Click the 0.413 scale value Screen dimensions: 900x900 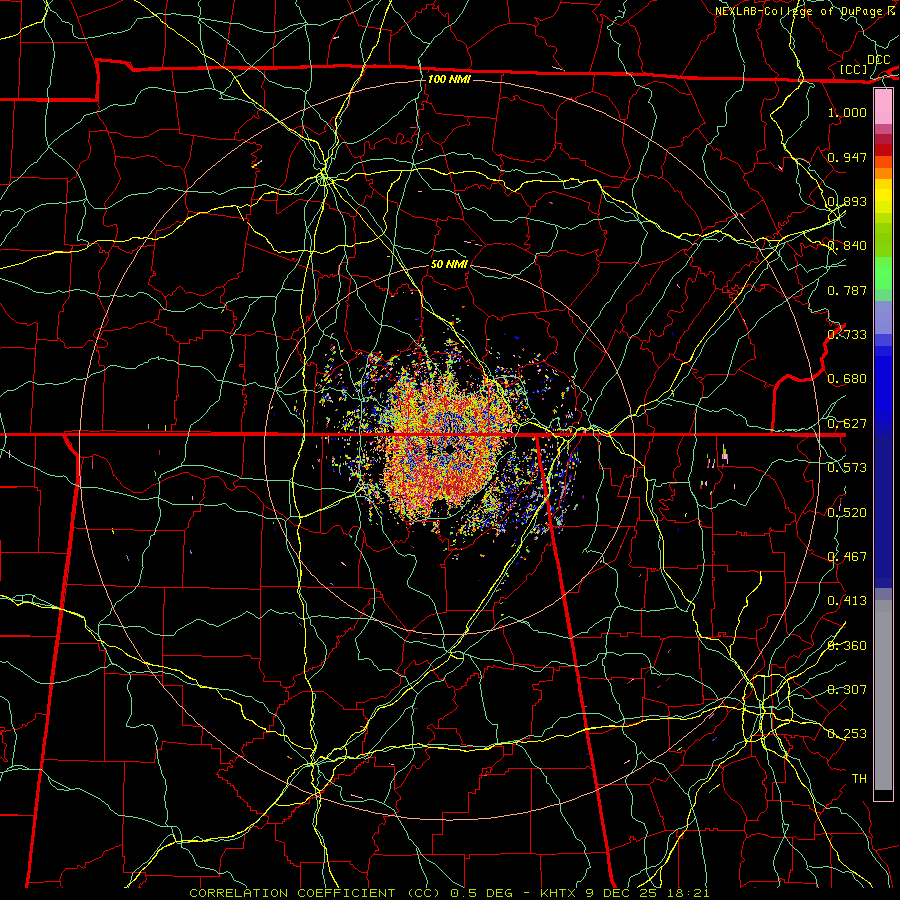[x=847, y=601]
